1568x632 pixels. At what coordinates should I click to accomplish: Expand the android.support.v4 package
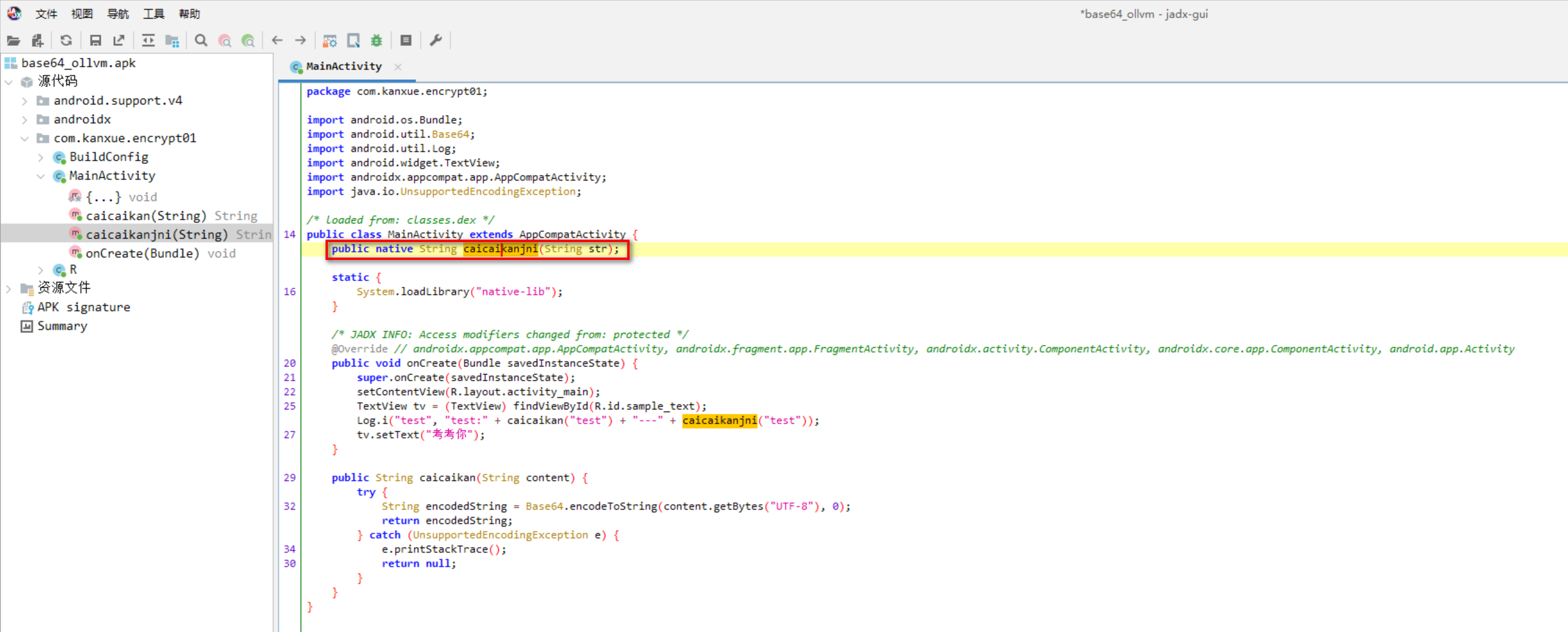tap(24, 101)
